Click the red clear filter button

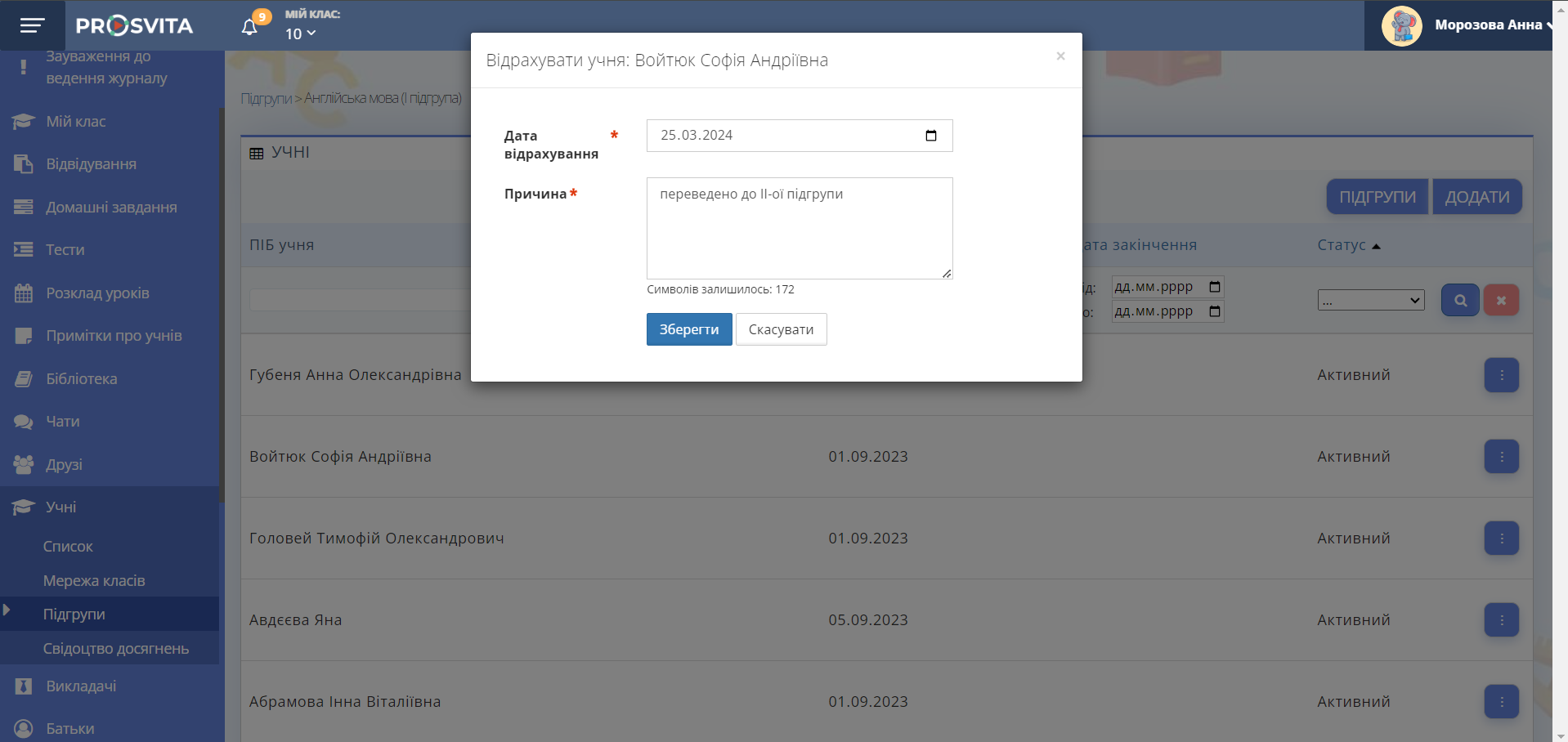tap(1501, 300)
